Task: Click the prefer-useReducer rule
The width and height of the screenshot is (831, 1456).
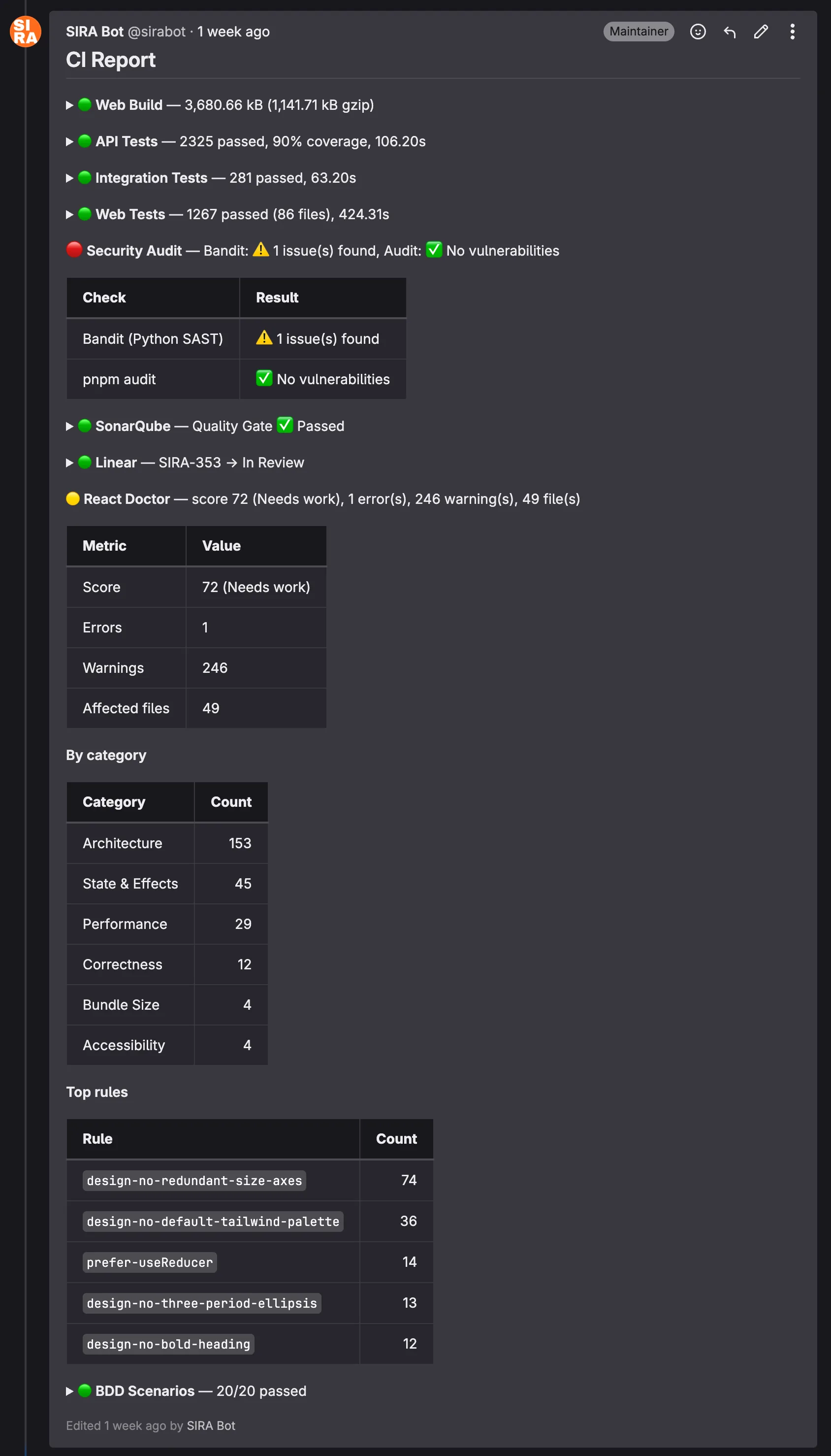Action: click(x=150, y=1263)
